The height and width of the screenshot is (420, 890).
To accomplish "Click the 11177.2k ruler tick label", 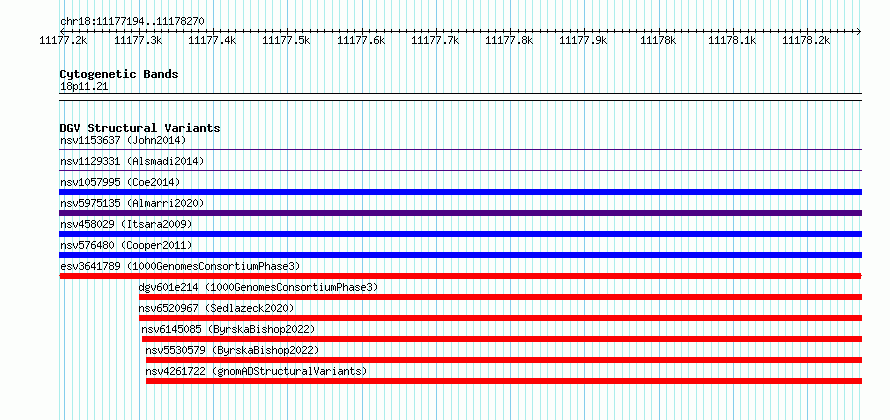I will tap(63, 40).
